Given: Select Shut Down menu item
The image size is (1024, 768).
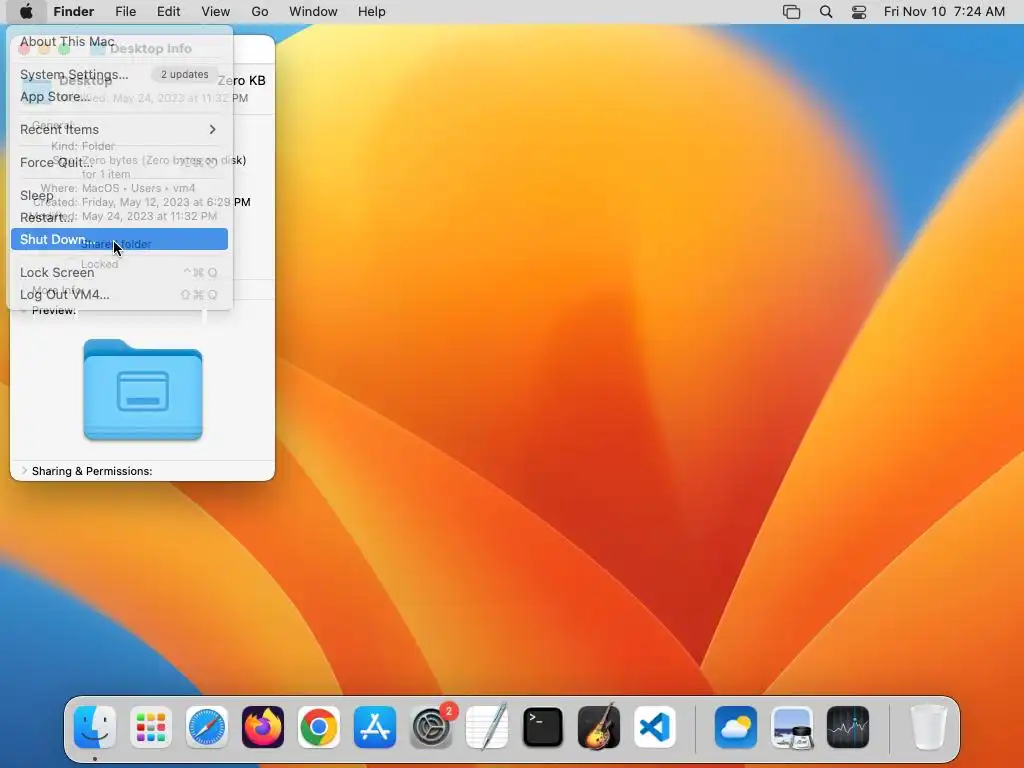Looking at the screenshot, I should click(120, 239).
